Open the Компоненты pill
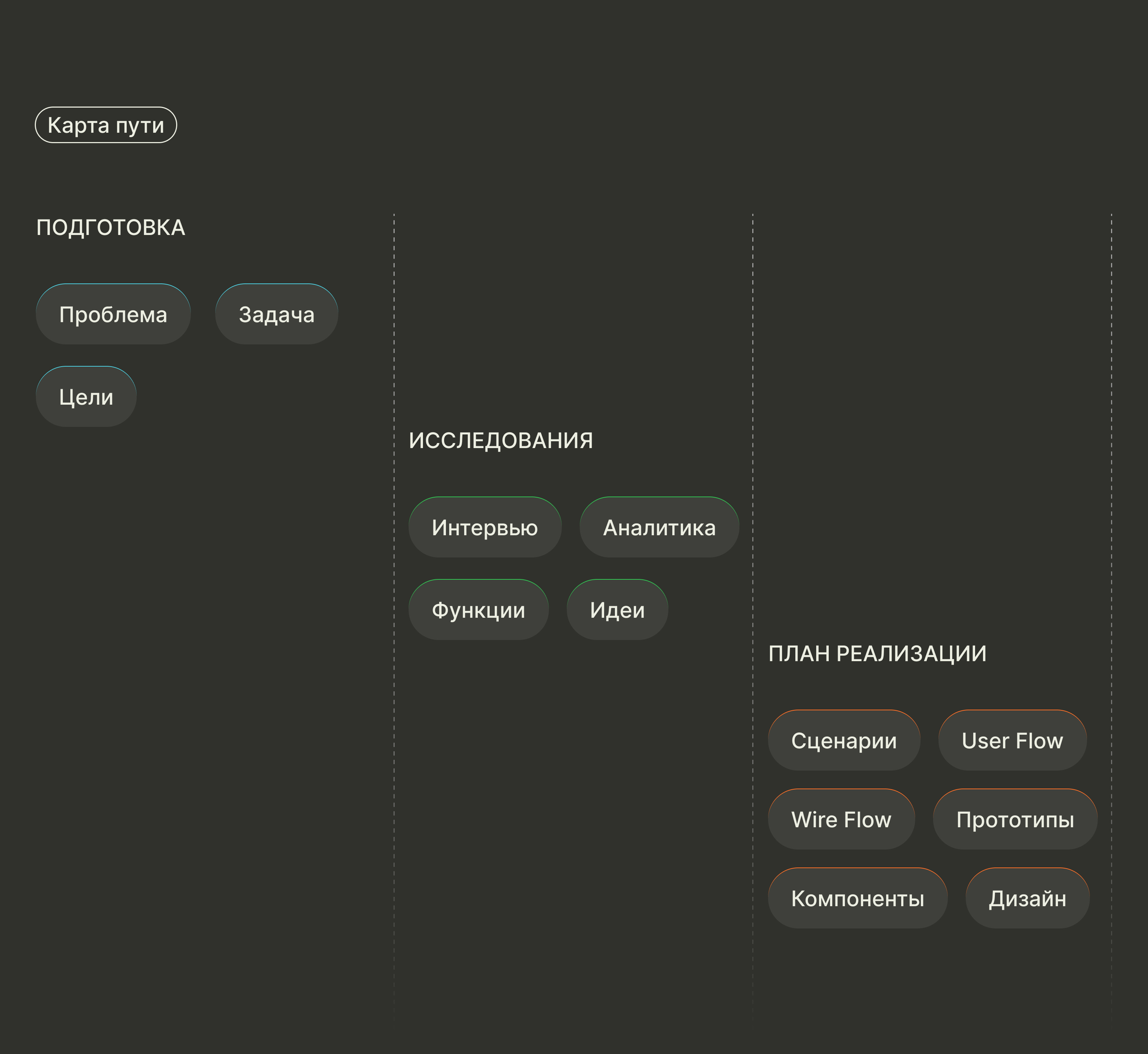1148x1054 pixels. coord(858,898)
